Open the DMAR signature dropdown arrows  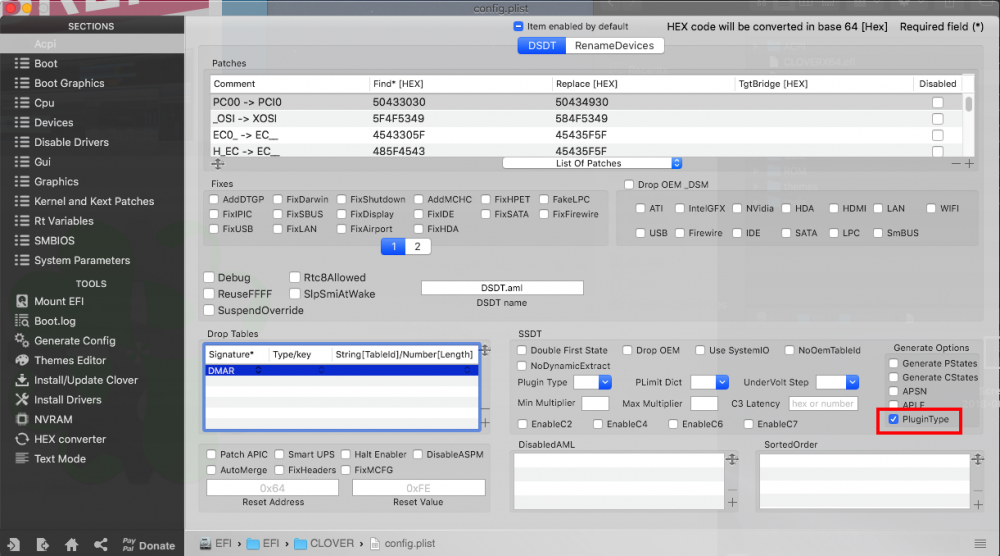coord(258,370)
